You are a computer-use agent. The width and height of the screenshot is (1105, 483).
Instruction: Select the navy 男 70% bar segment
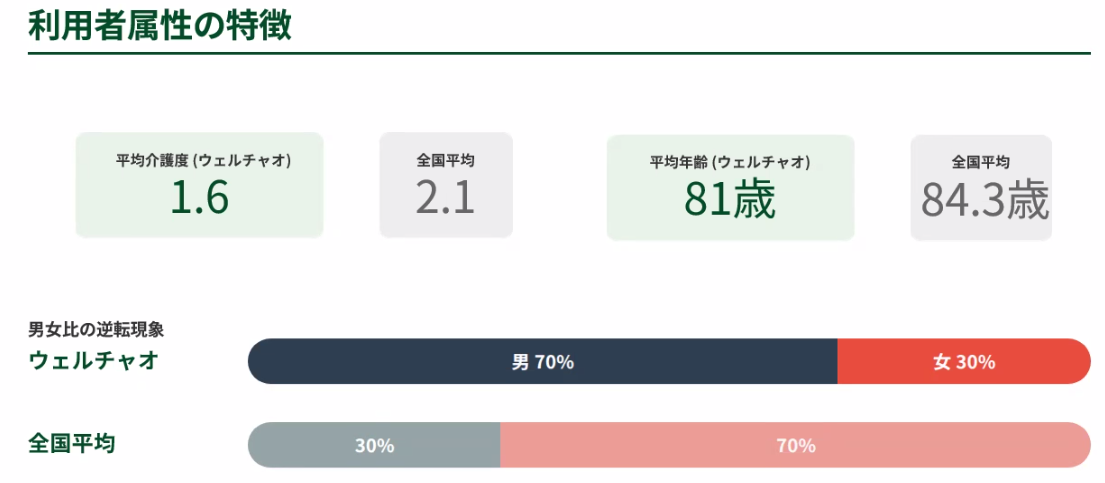pos(542,362)
